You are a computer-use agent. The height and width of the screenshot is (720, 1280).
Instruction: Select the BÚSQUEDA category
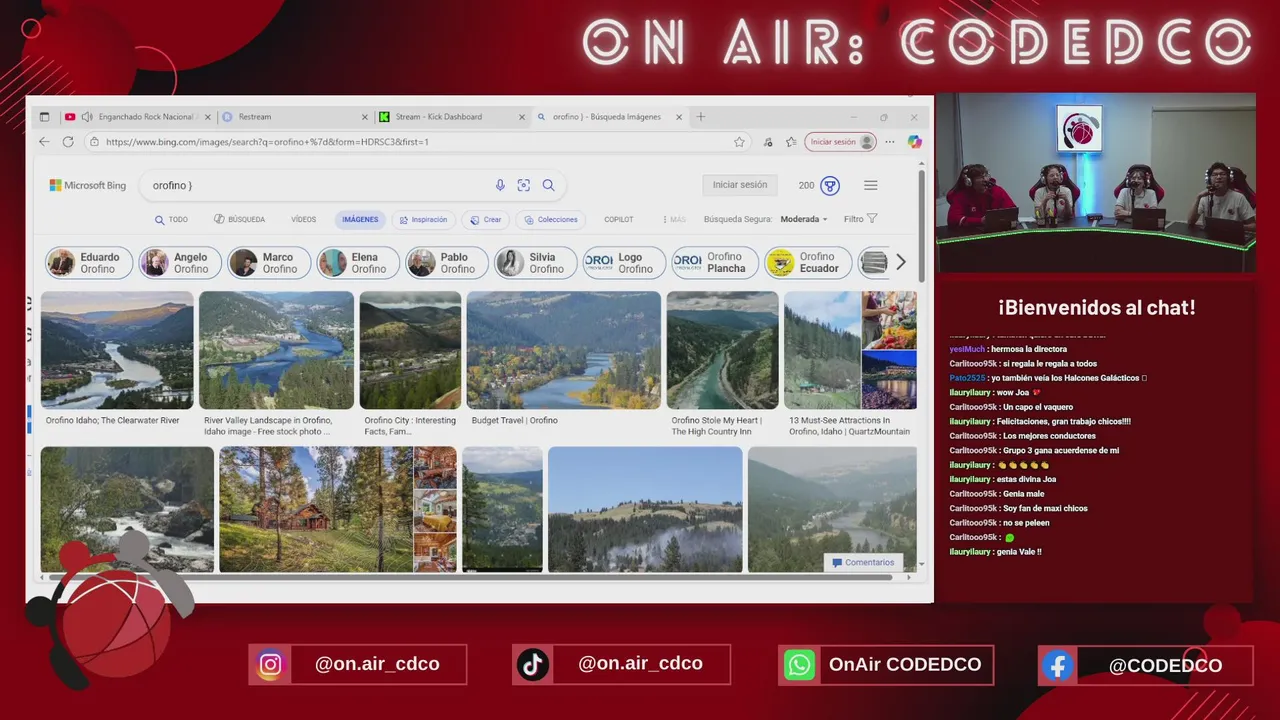coord(239,219)
